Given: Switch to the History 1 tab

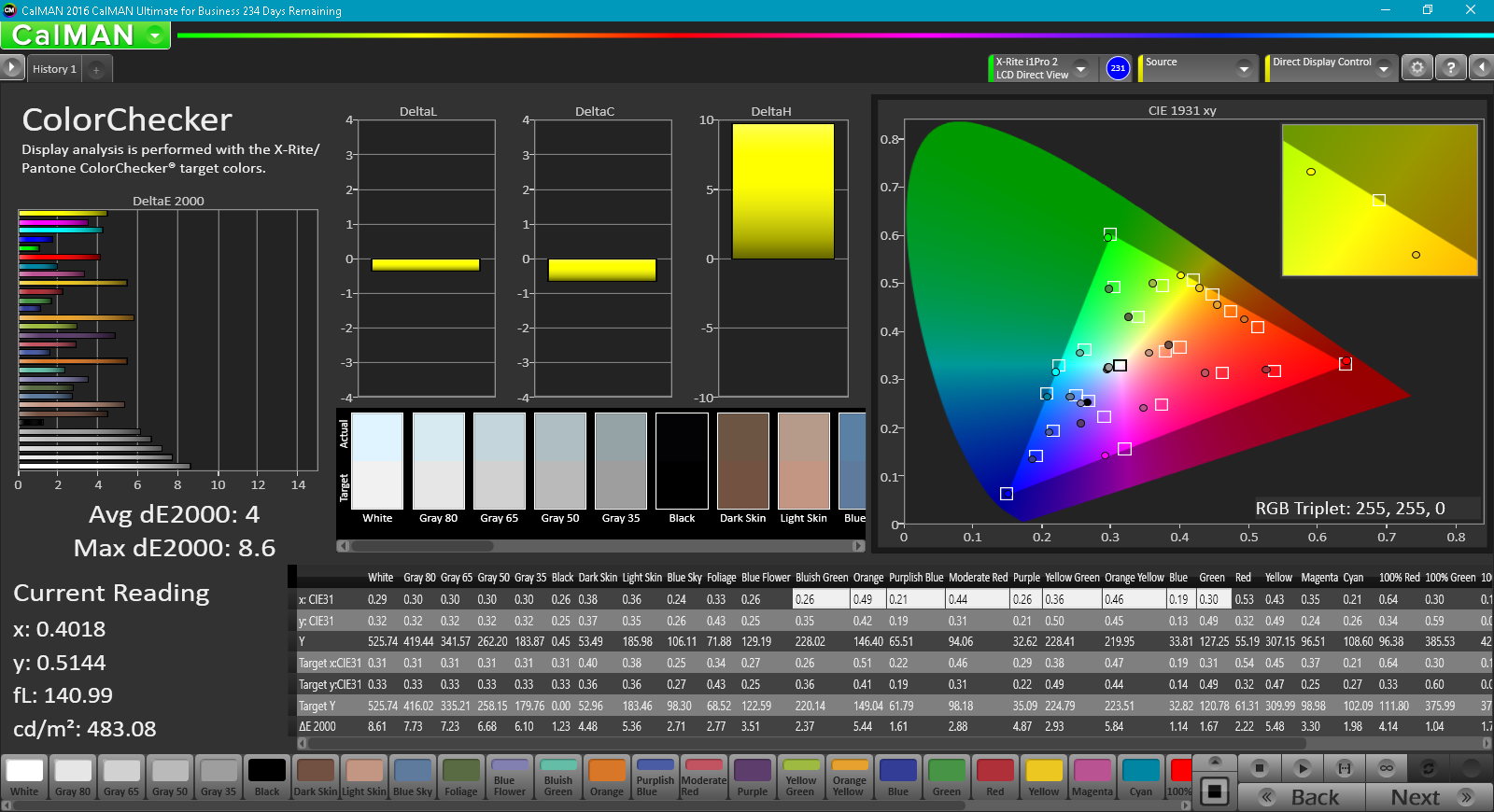Looking at the screenshot, I should click(x=54, y=69).
